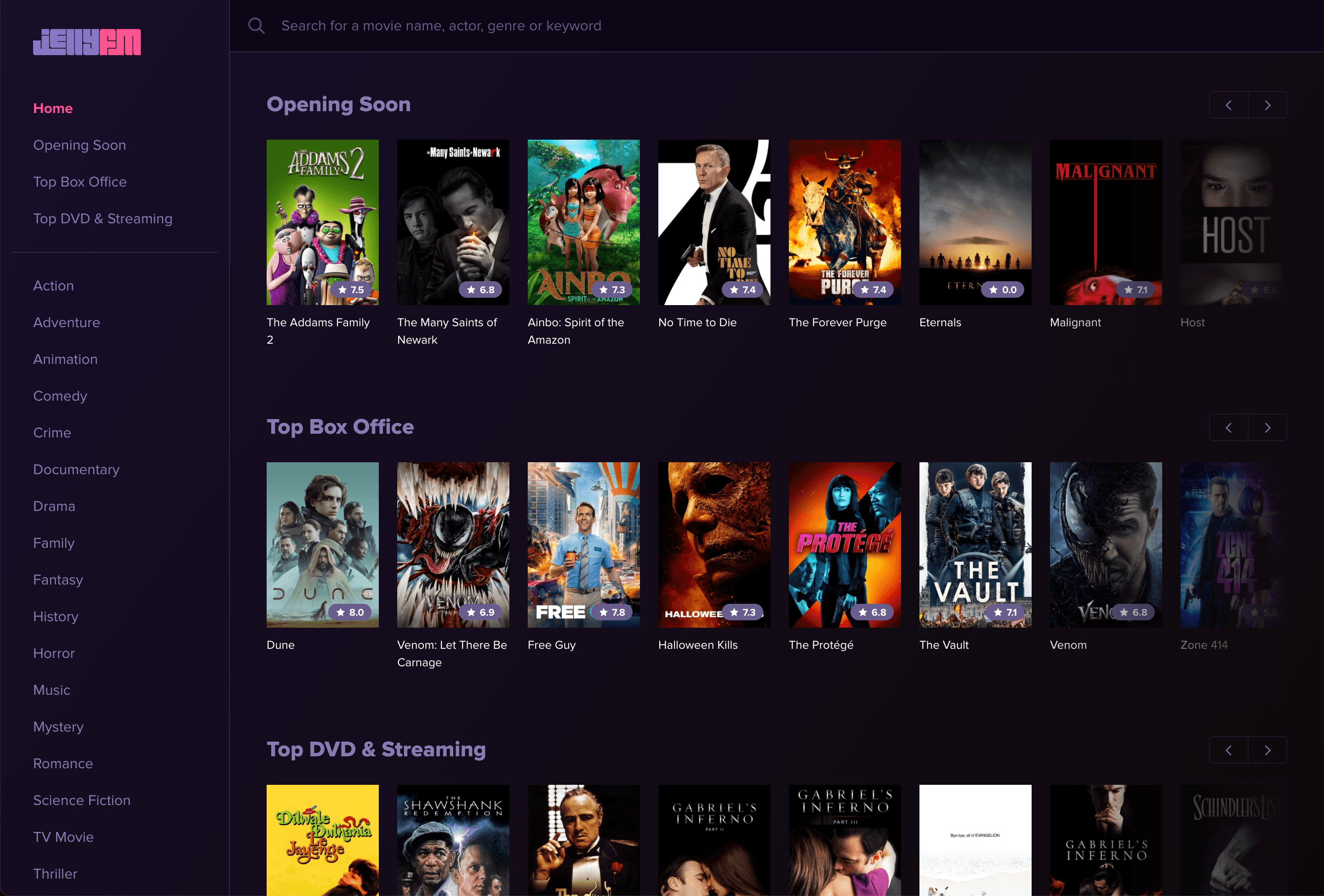Open the No Time to Die poster
The width and height of the screenshot is (1324, 896).
[x=714, y=222]
